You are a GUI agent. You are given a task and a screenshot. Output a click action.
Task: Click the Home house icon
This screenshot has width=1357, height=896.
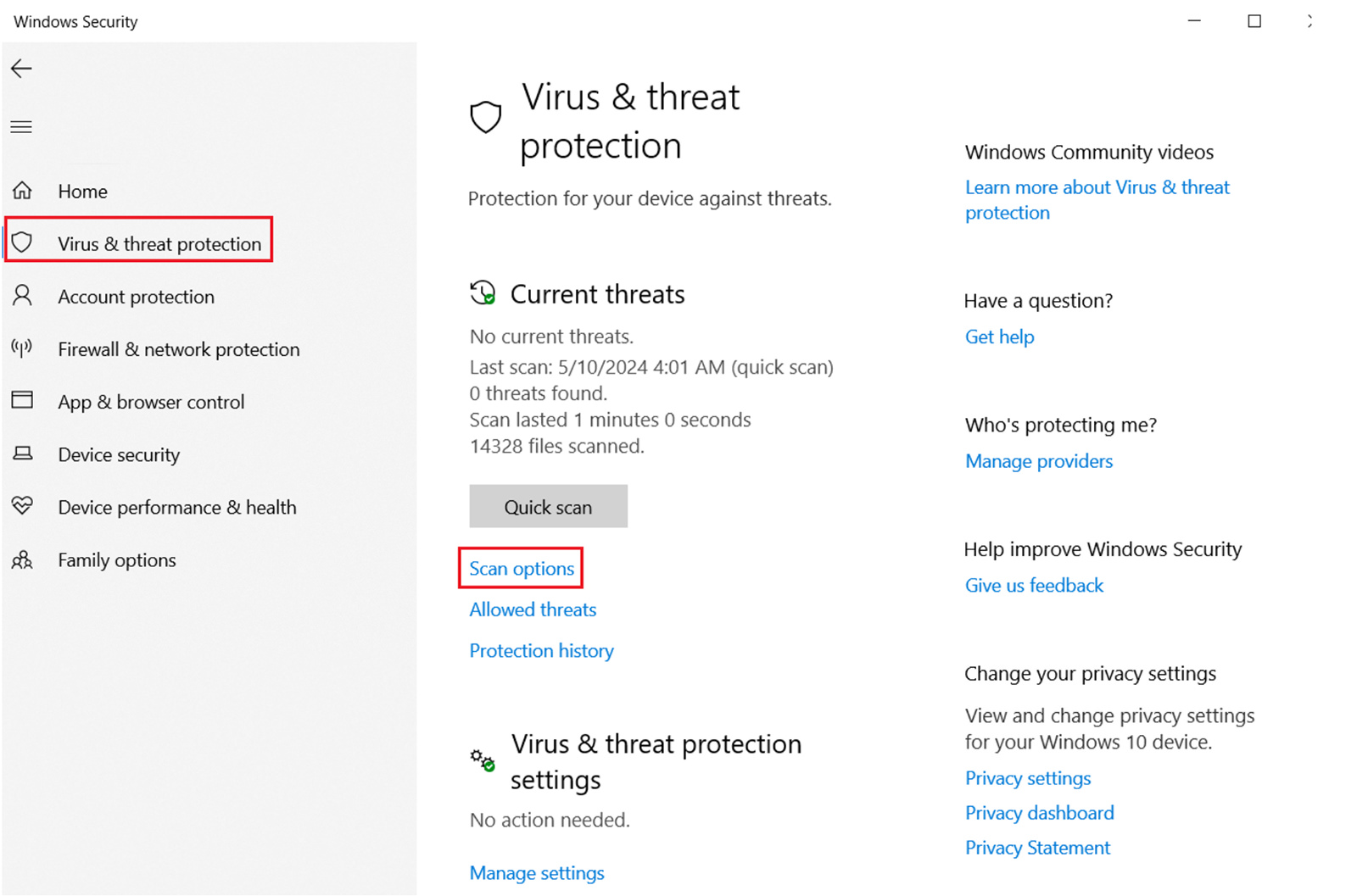(22, 191)
